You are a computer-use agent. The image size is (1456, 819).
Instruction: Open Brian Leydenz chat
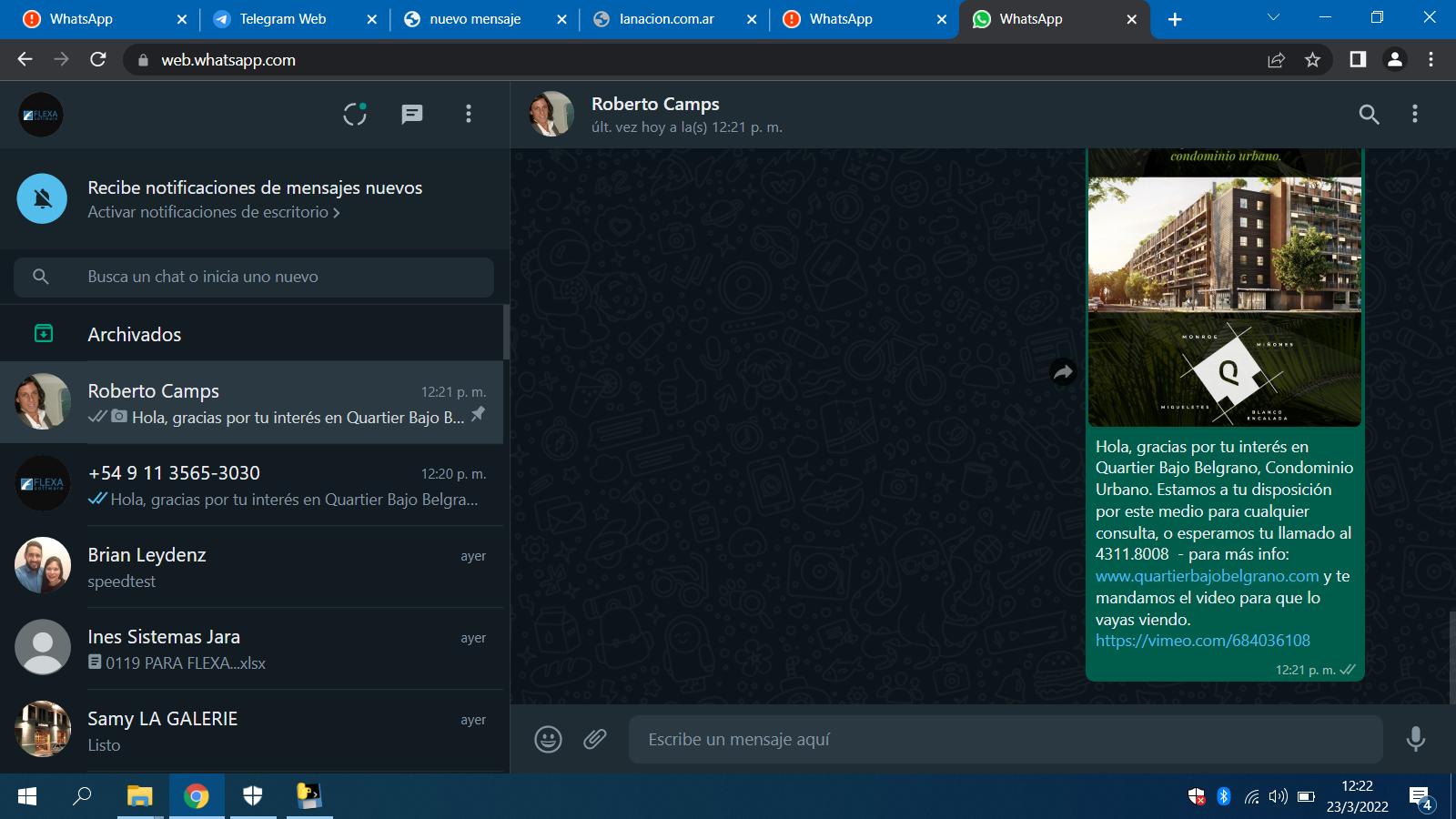251,566
